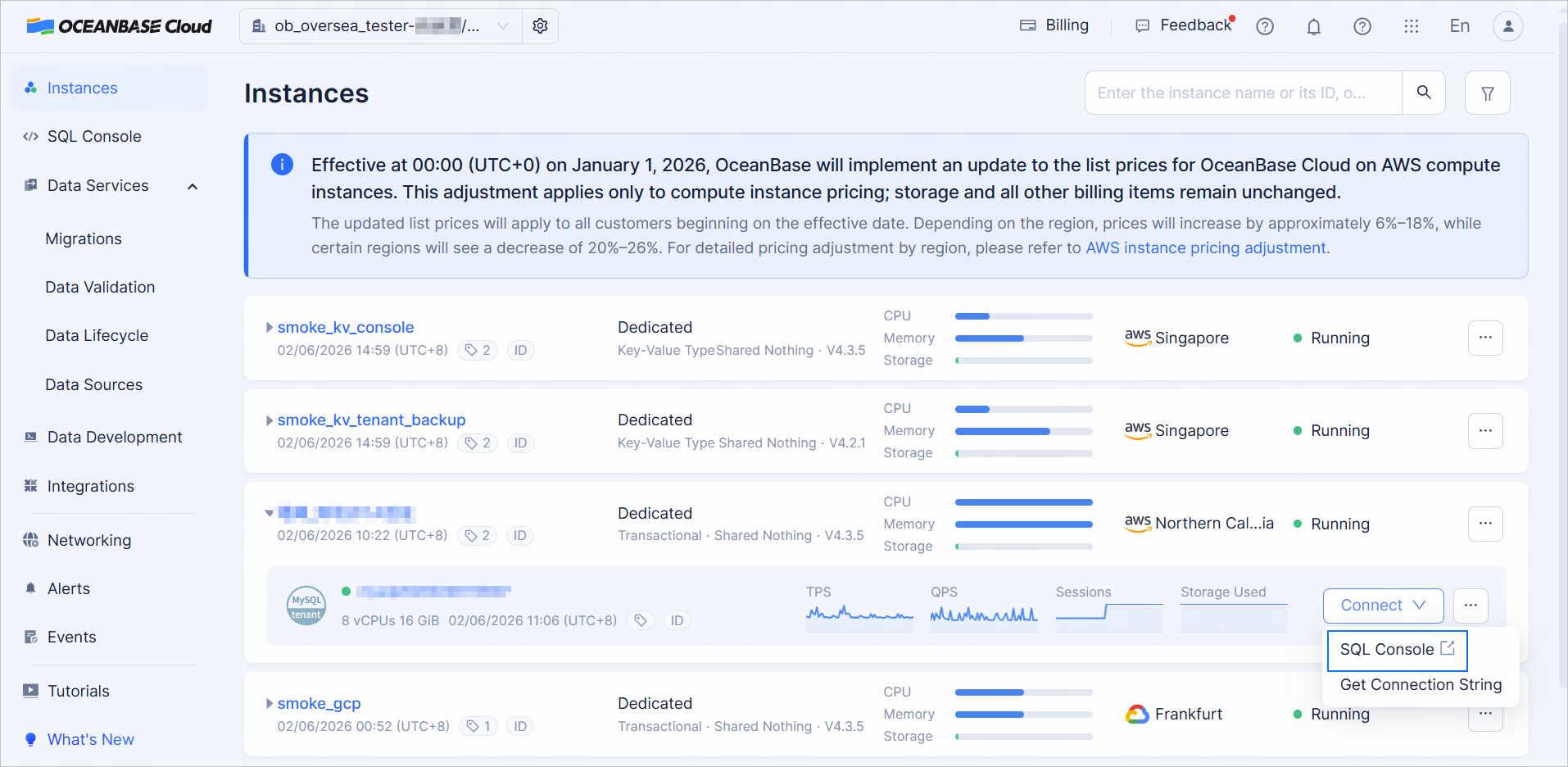This screenshot has width=1568, height=767.
Task: Expand the smoke_gcp instance row
Action: coord(270,704)
